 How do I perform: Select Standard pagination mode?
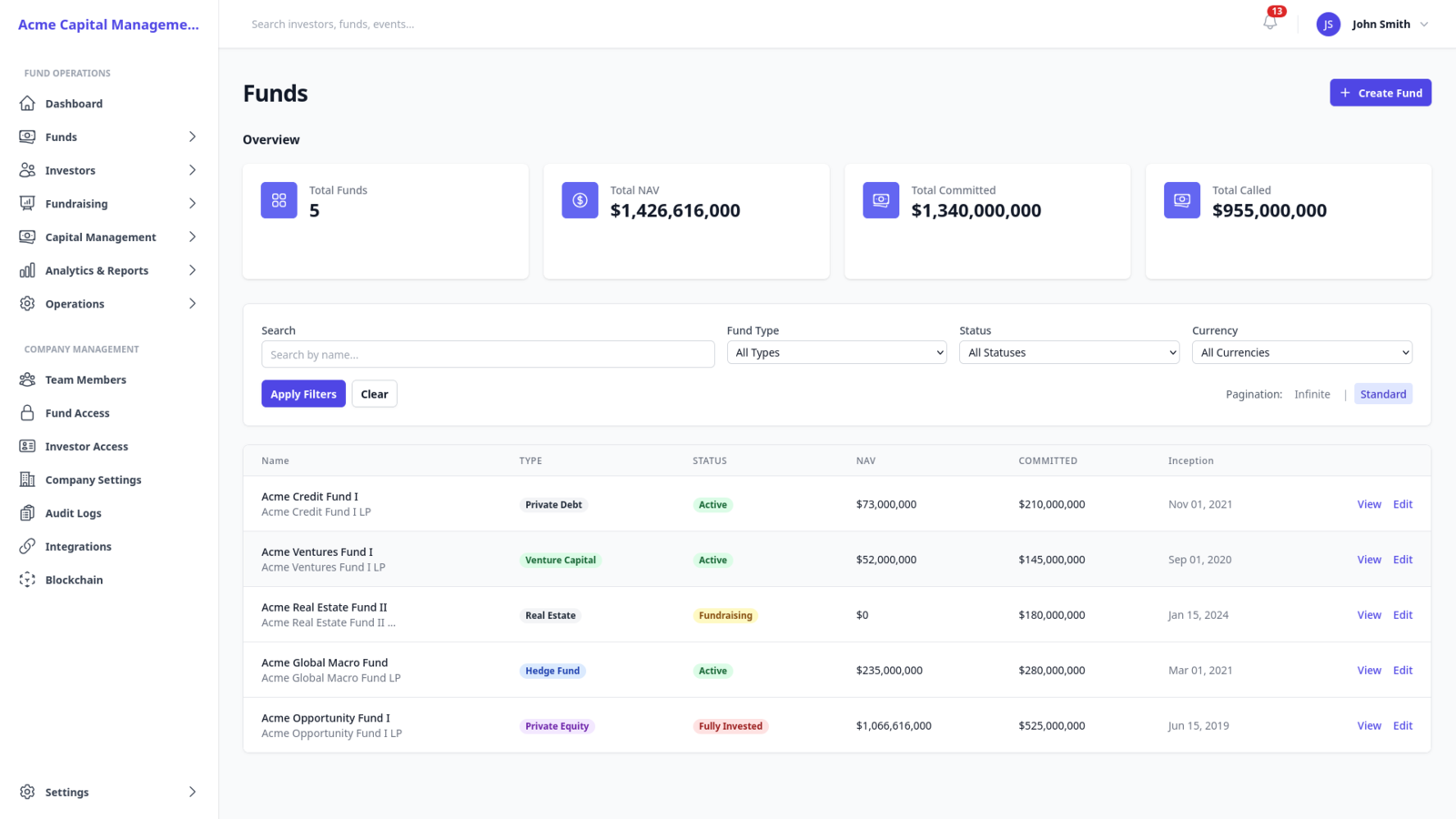pyautogui.click(x=1383, y=394)
